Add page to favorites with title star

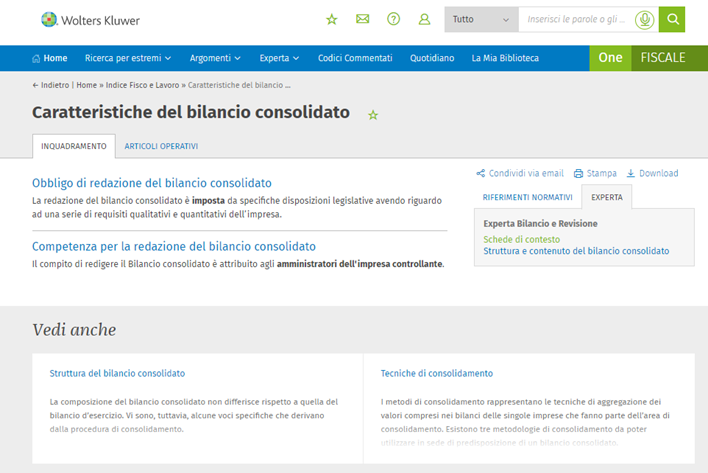[373, 115]
